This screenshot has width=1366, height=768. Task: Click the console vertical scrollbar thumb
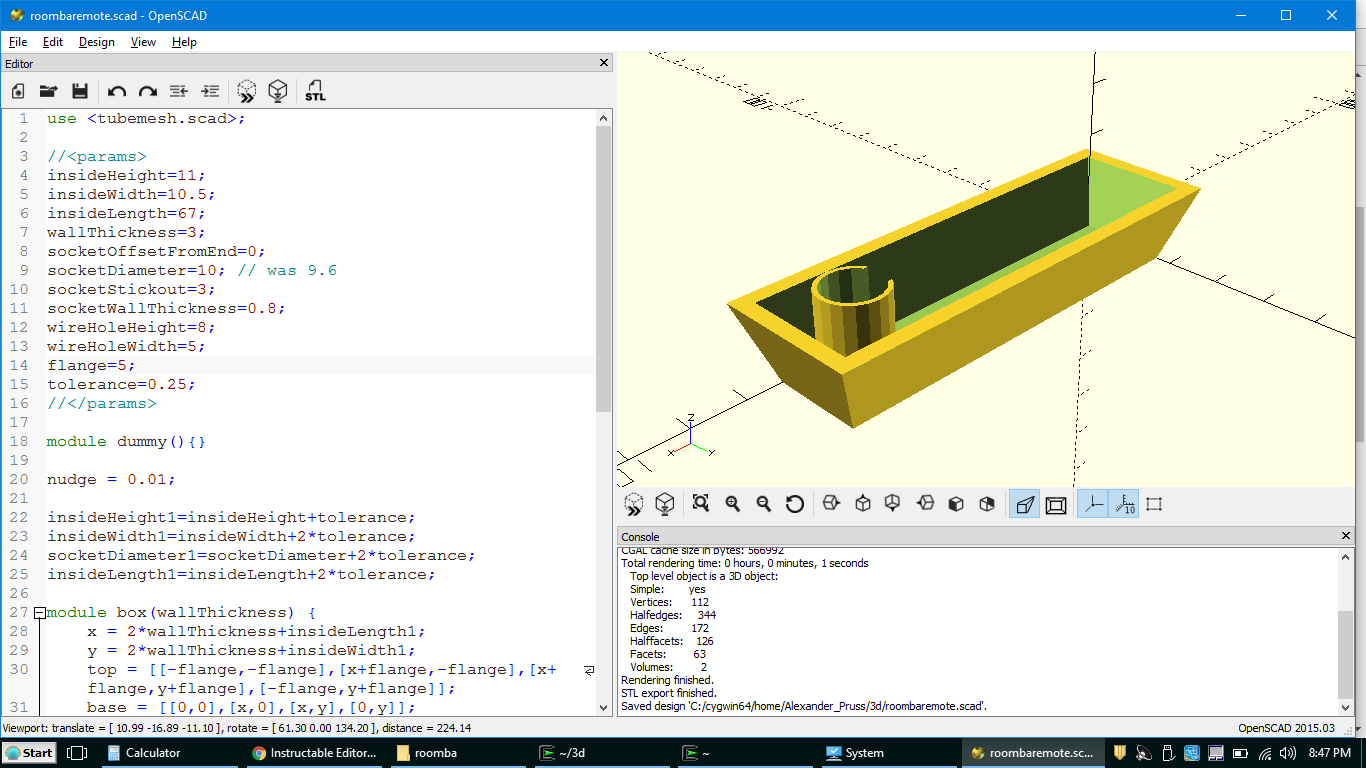tap(1345, 655)
